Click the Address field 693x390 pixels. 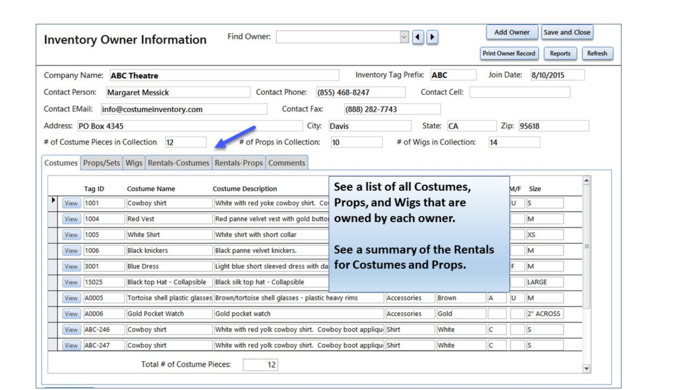tap(190, 126)
